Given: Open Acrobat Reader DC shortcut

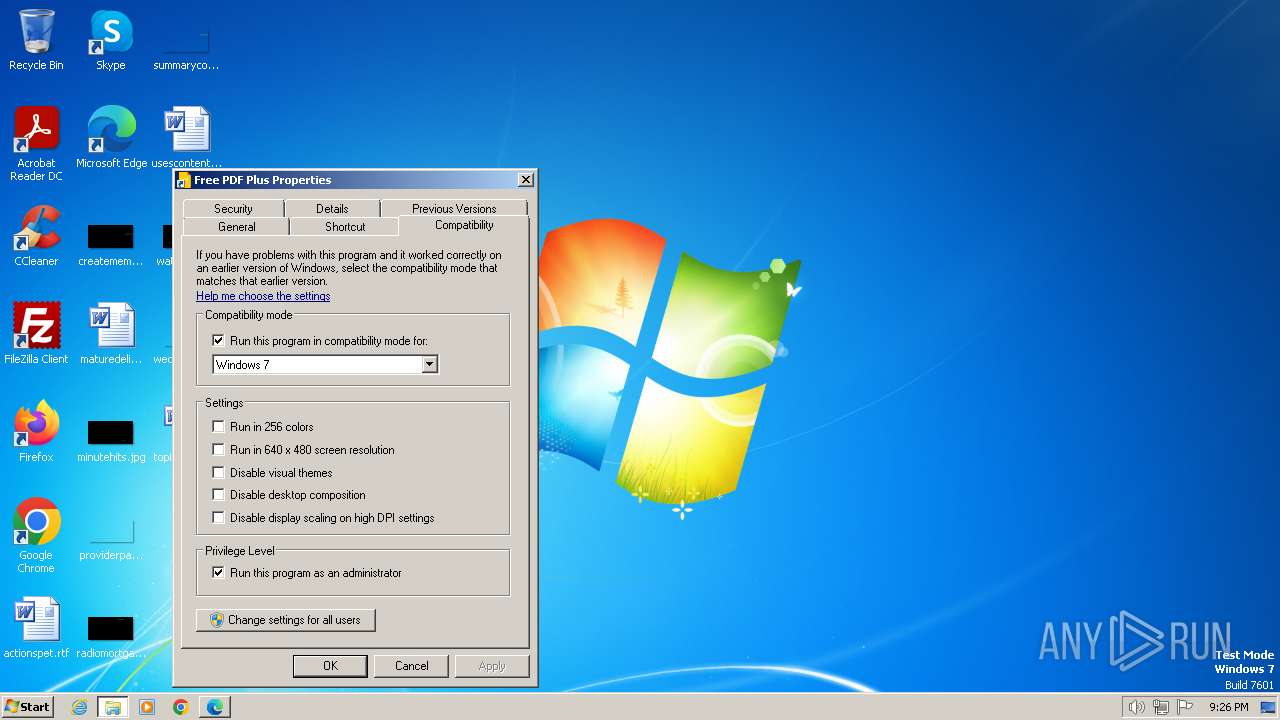Looking at the screenshot, I should click(x=36, y=143).
